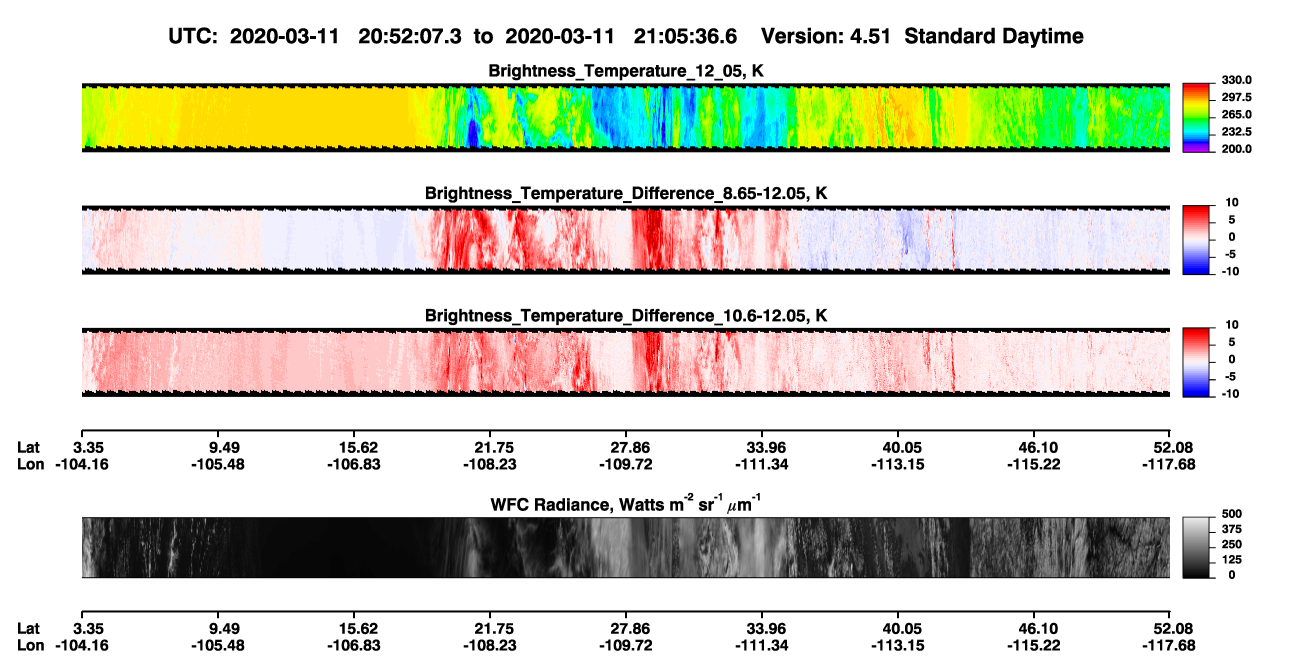Click latitude 27.86 on the axis above WFC Radiance
Screen dimensions: 1300x667
(x=626, y=447)
